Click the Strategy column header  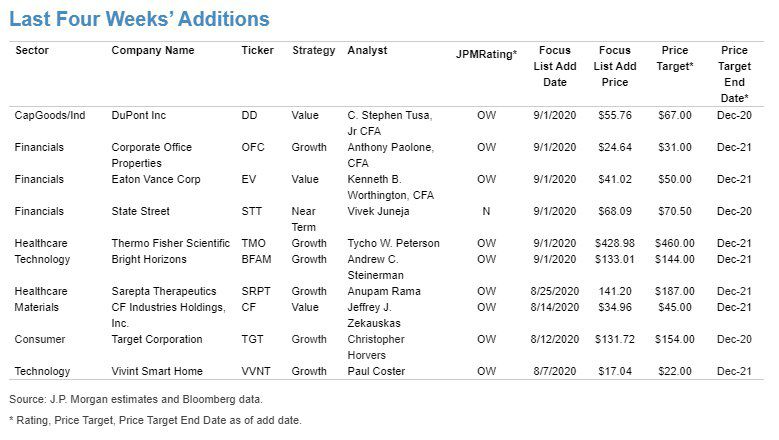click(313, 51)
